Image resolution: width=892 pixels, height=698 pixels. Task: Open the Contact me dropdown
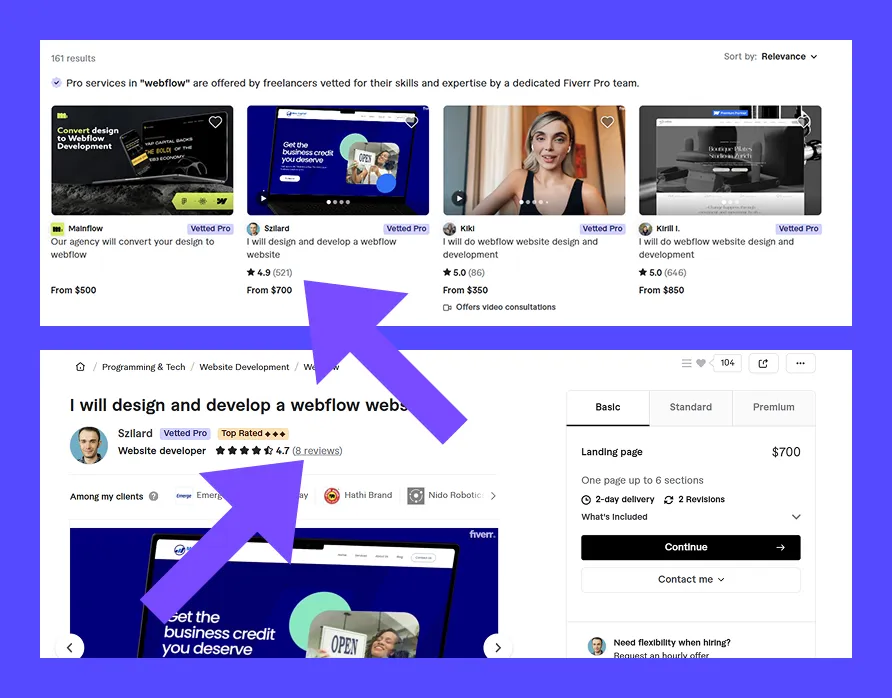(x=691, y=580)
